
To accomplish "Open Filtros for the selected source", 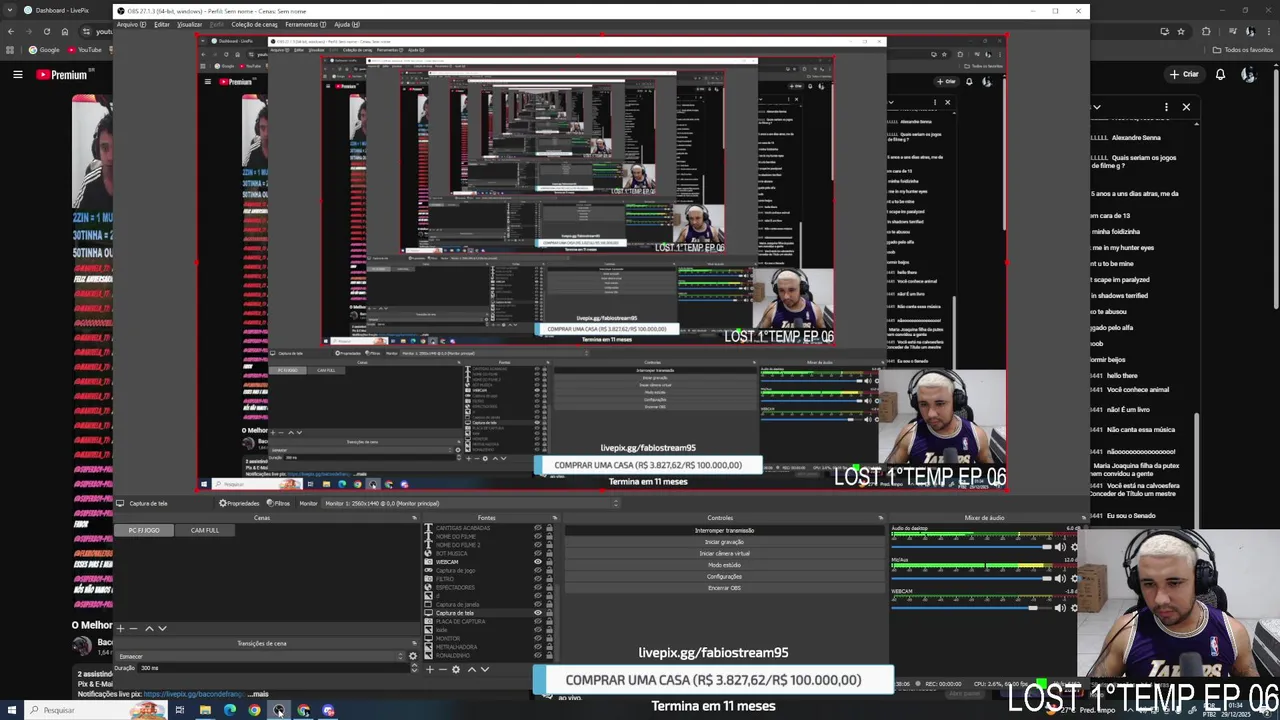I will (279, 503).
